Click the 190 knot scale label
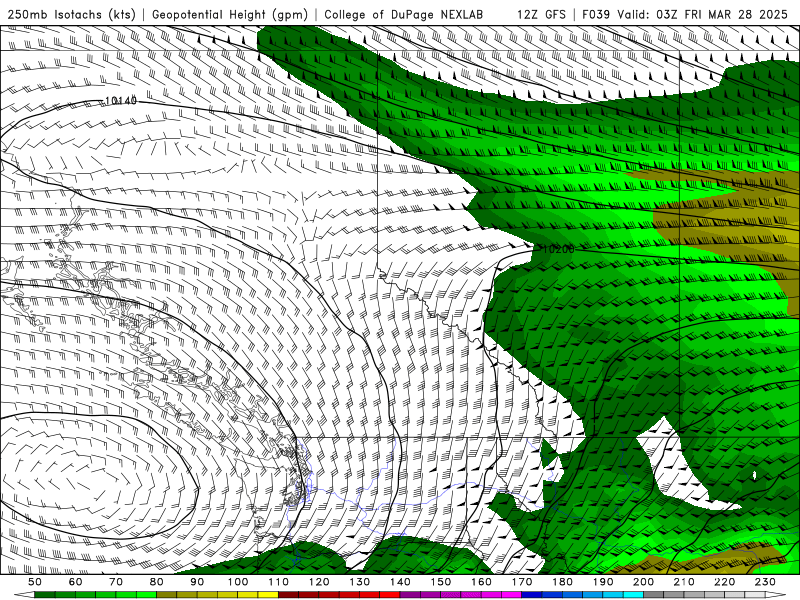800x600 pixels. 603,582
